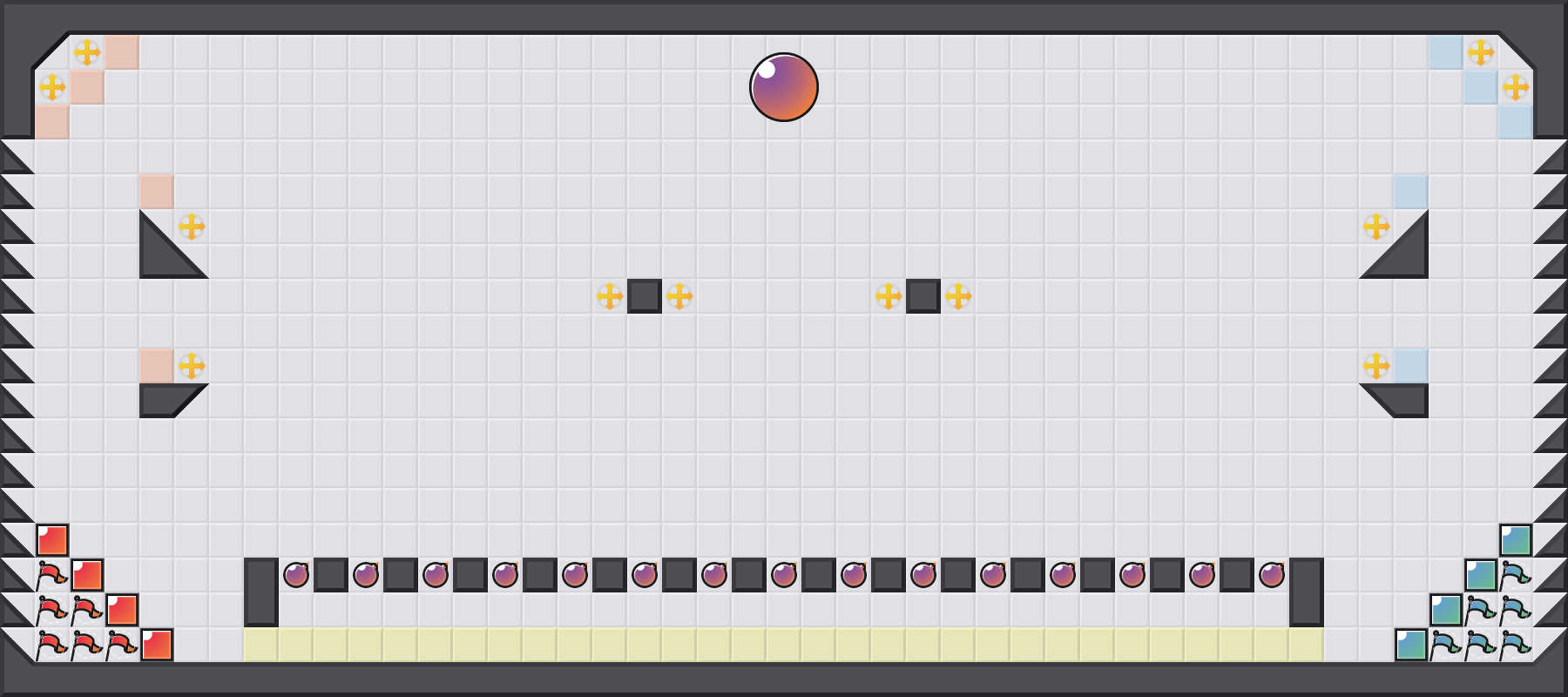Screen dimensions: 1568x697
Task: Click the leftmost bomb in the bomb row
Action: (x=296, y=575)
